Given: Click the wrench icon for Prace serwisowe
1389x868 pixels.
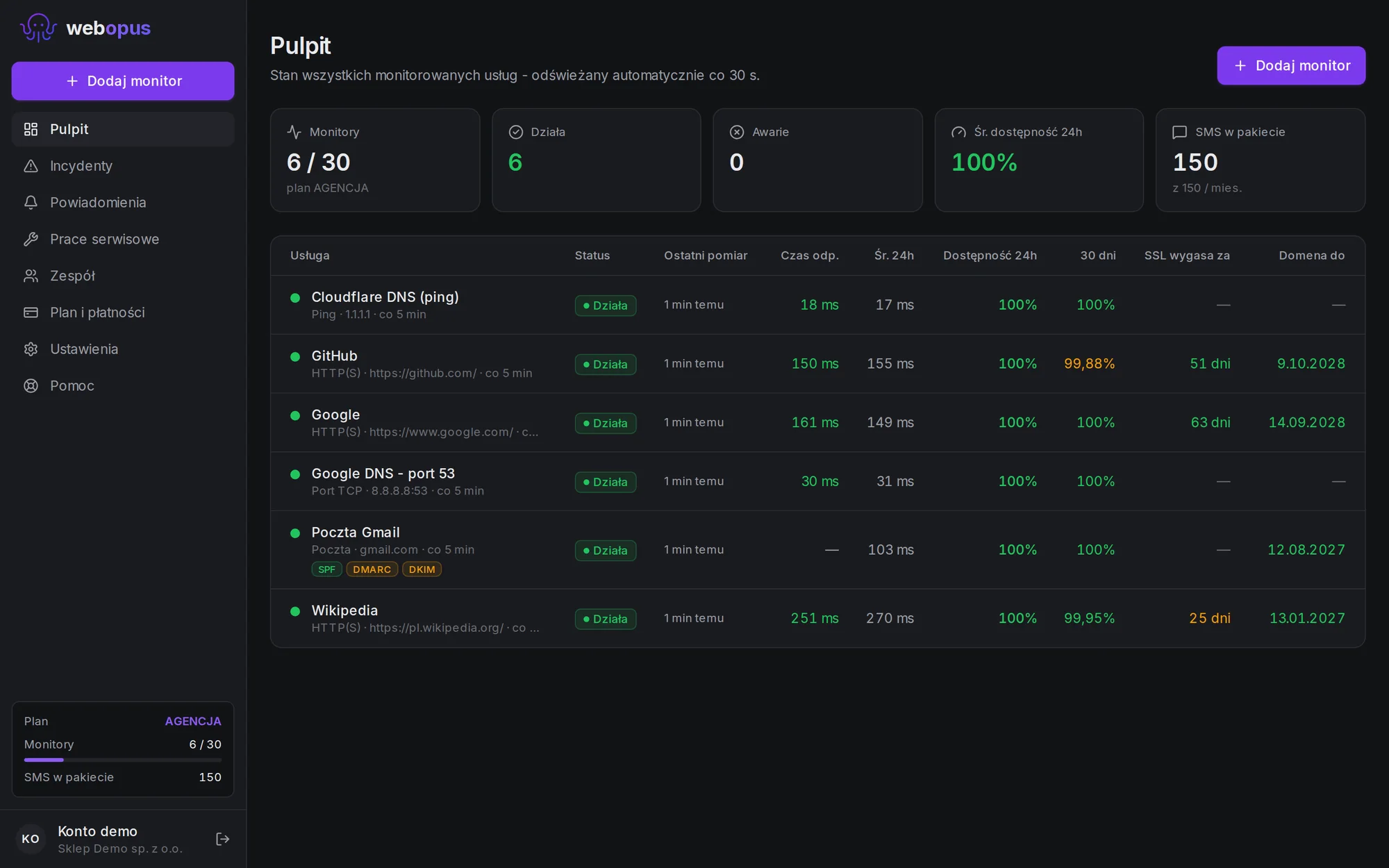Looking at the screenshot, I should tap(31, 240).
